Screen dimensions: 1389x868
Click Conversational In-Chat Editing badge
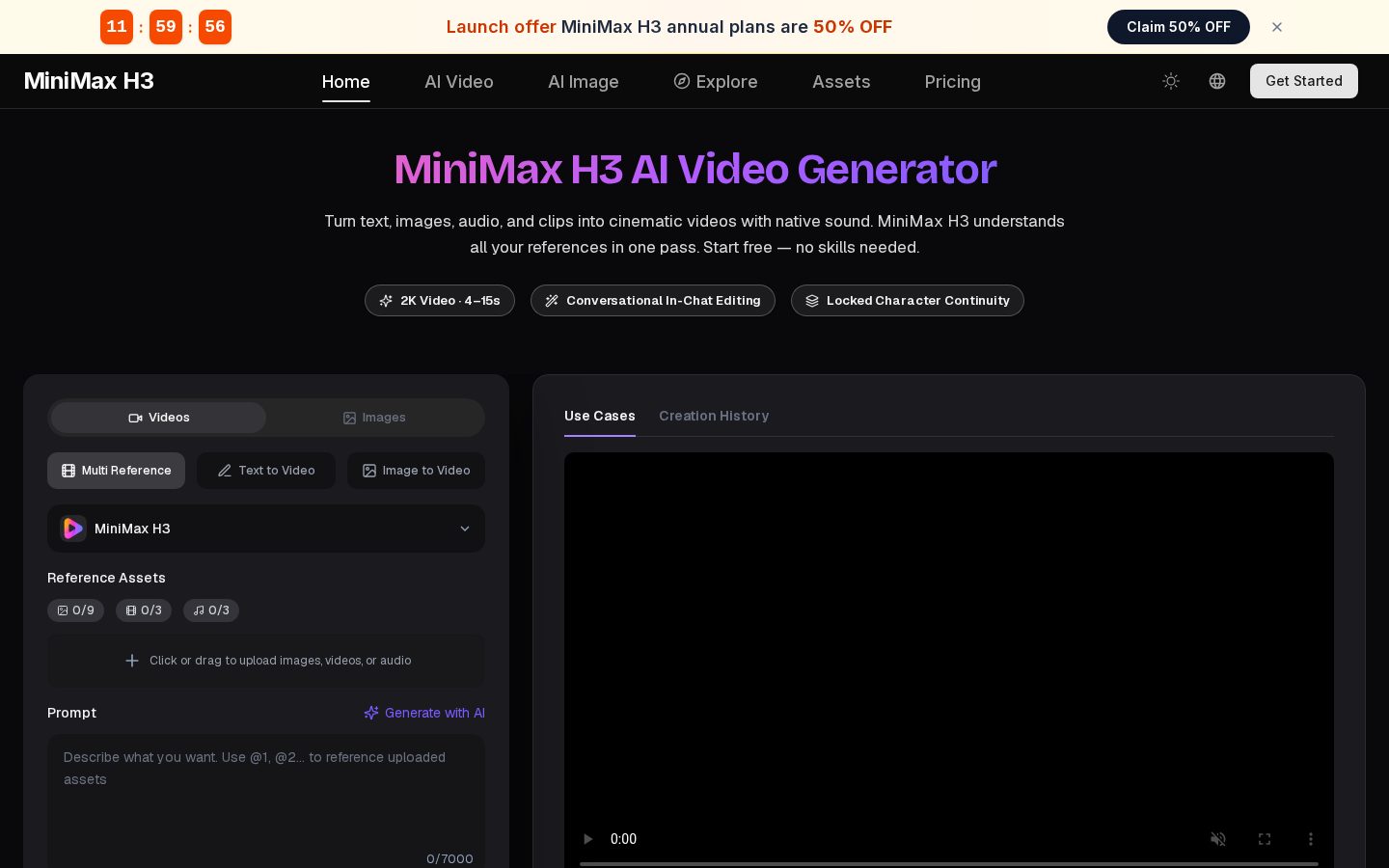653,301
